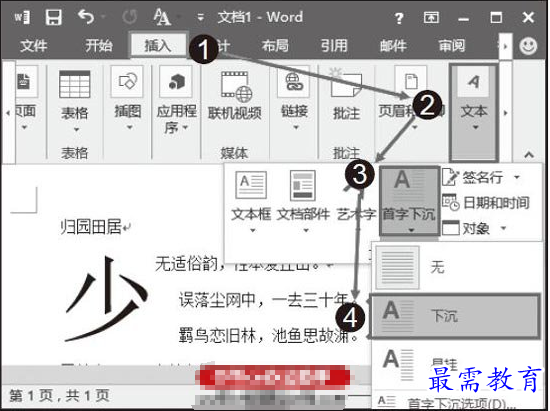Click the Word application icon
Image resolution: width=550 pixels, height=411 pixels.
click(x=22, y=16)
